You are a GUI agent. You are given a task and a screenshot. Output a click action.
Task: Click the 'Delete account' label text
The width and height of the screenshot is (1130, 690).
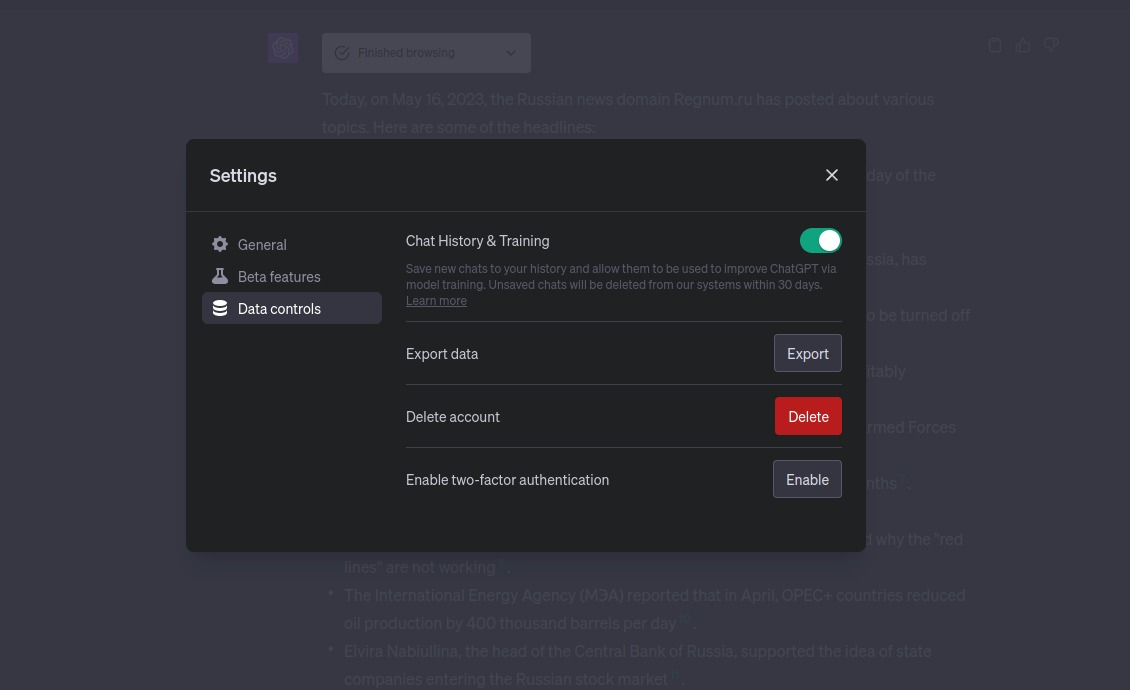(x=453, y=417)
